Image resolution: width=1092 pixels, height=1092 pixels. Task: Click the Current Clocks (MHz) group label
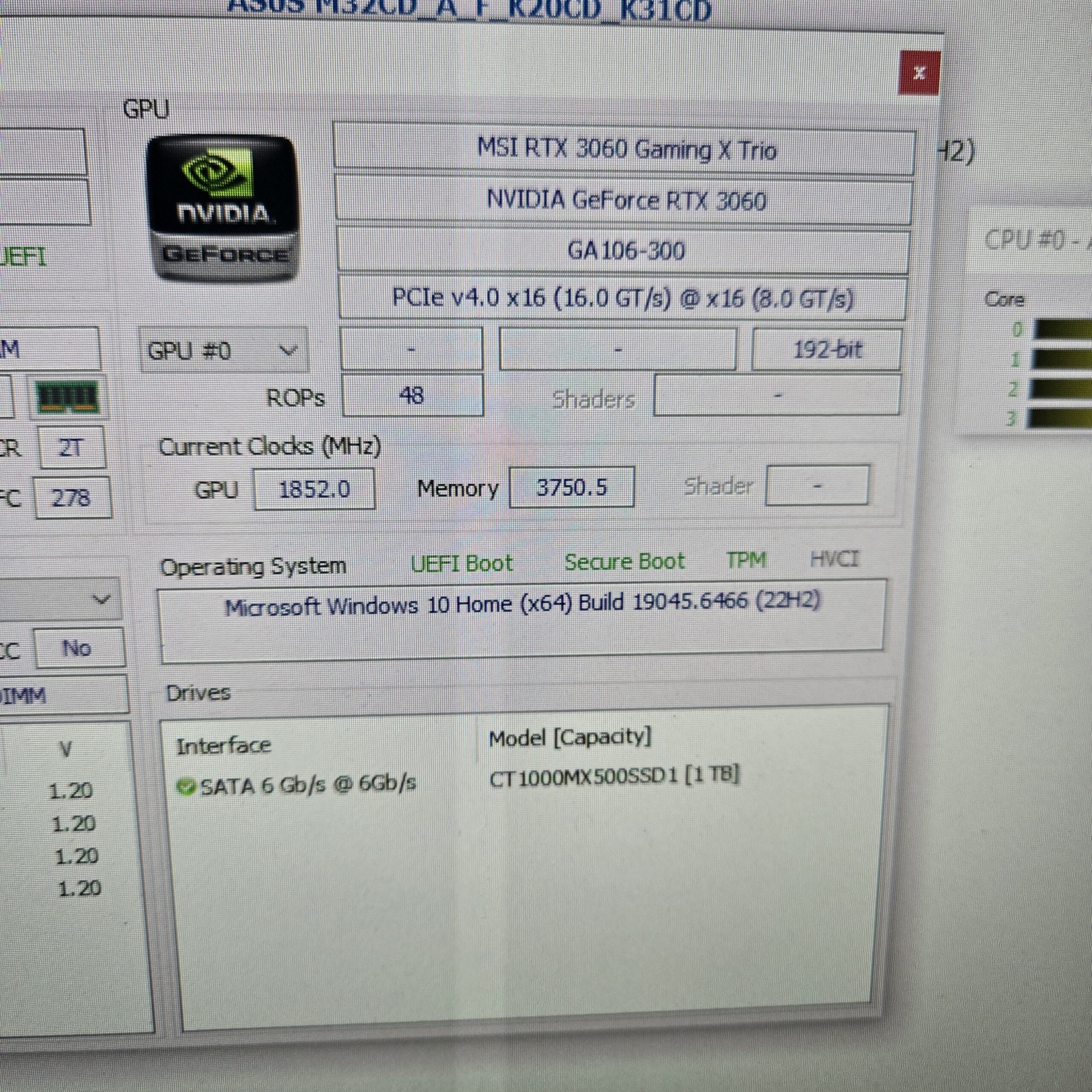(x=270, y=447)
